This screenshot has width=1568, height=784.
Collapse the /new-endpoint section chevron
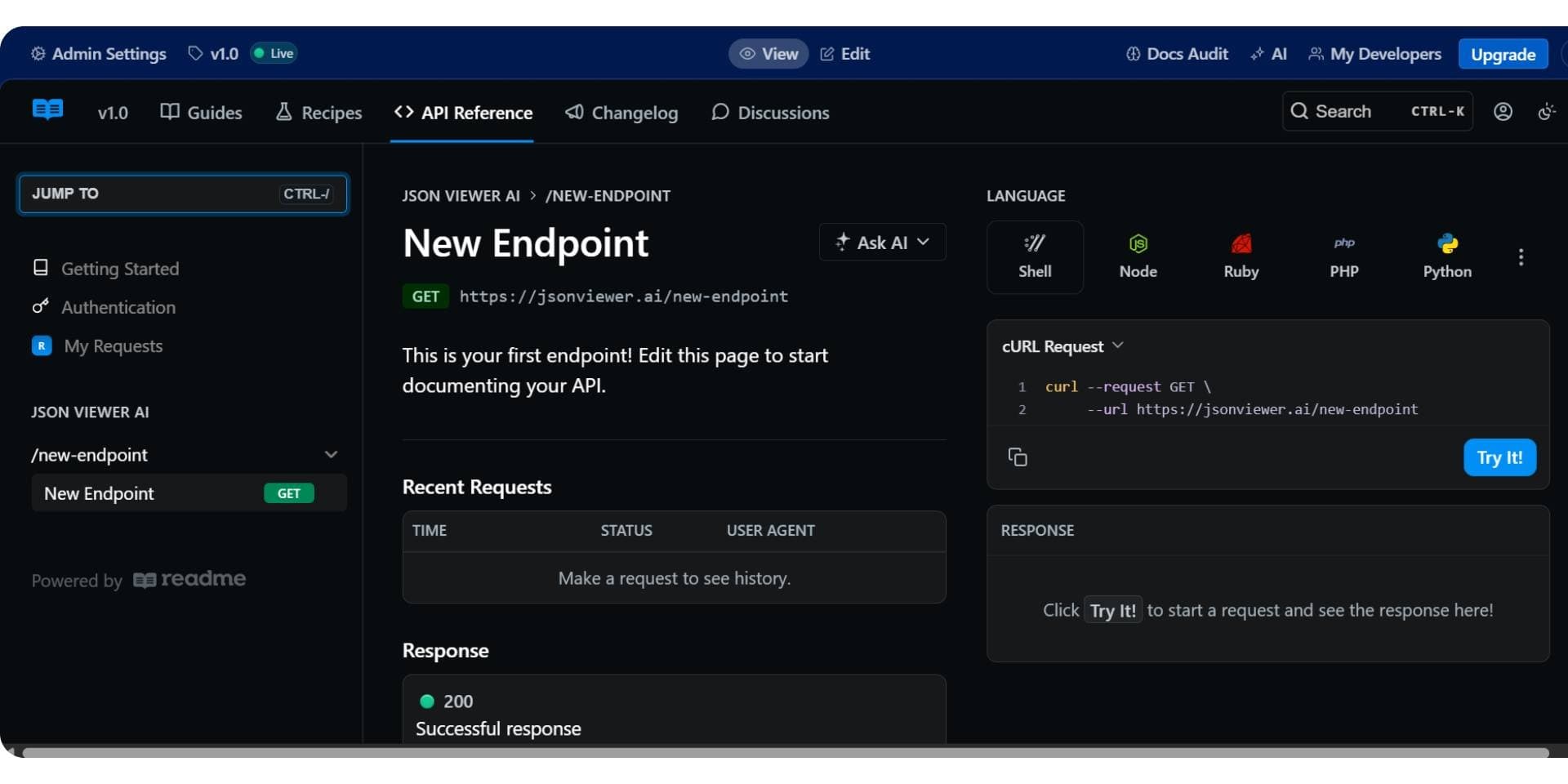click(331, 455)
